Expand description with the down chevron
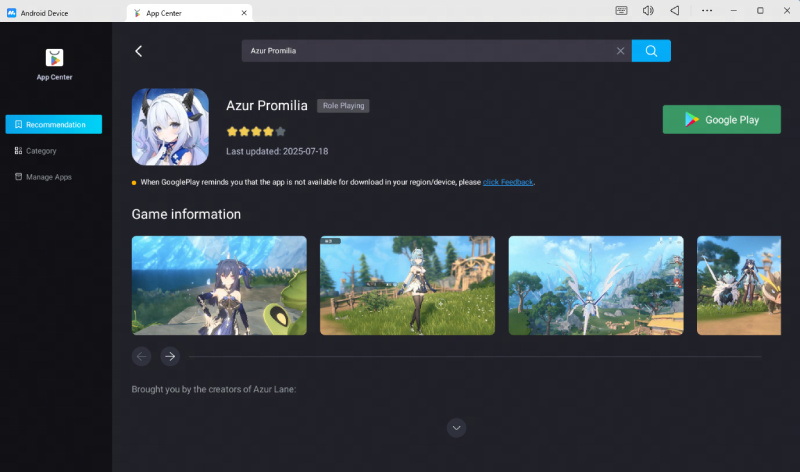The image size is (800, 472). pyautogui.click(x=457, y=428)
